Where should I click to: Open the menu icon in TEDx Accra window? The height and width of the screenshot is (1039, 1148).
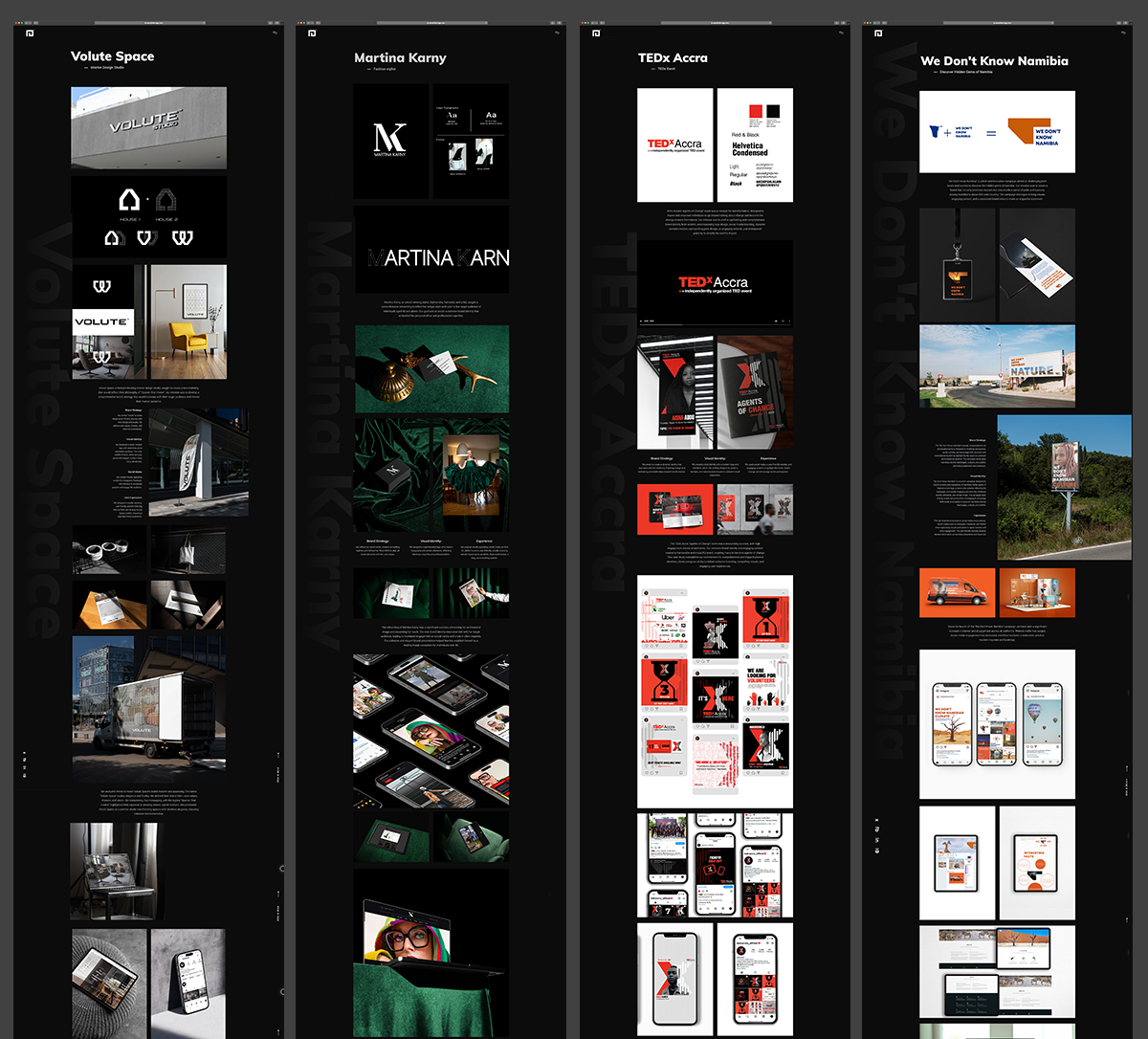pos(841,33)
